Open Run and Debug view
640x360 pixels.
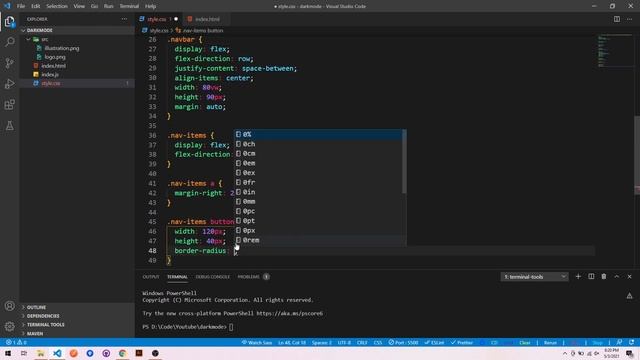coord(9,84)
